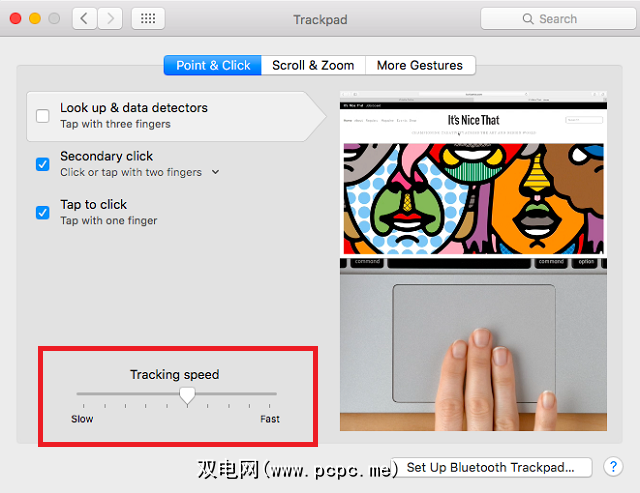Screen dimensions: 640x493
Task: Click the red close window button
Action: click(16, 19)
